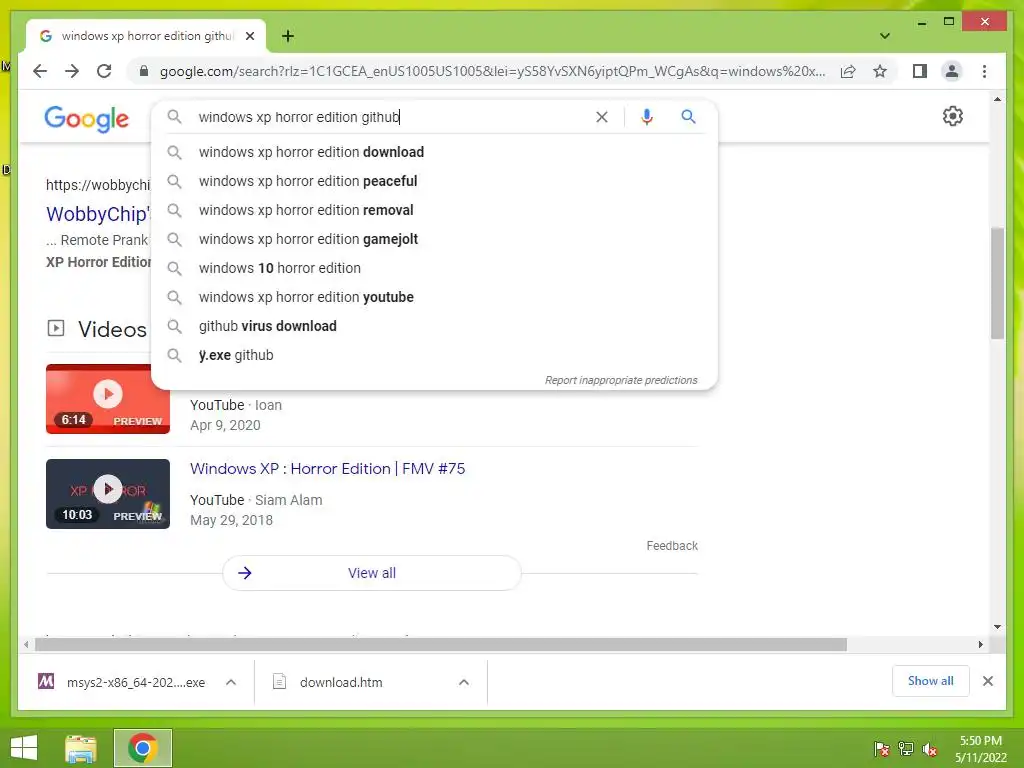Open the WobbyChip search result title
The width and height of the screenshot is (1024, 768).
(x=98, y=214)
